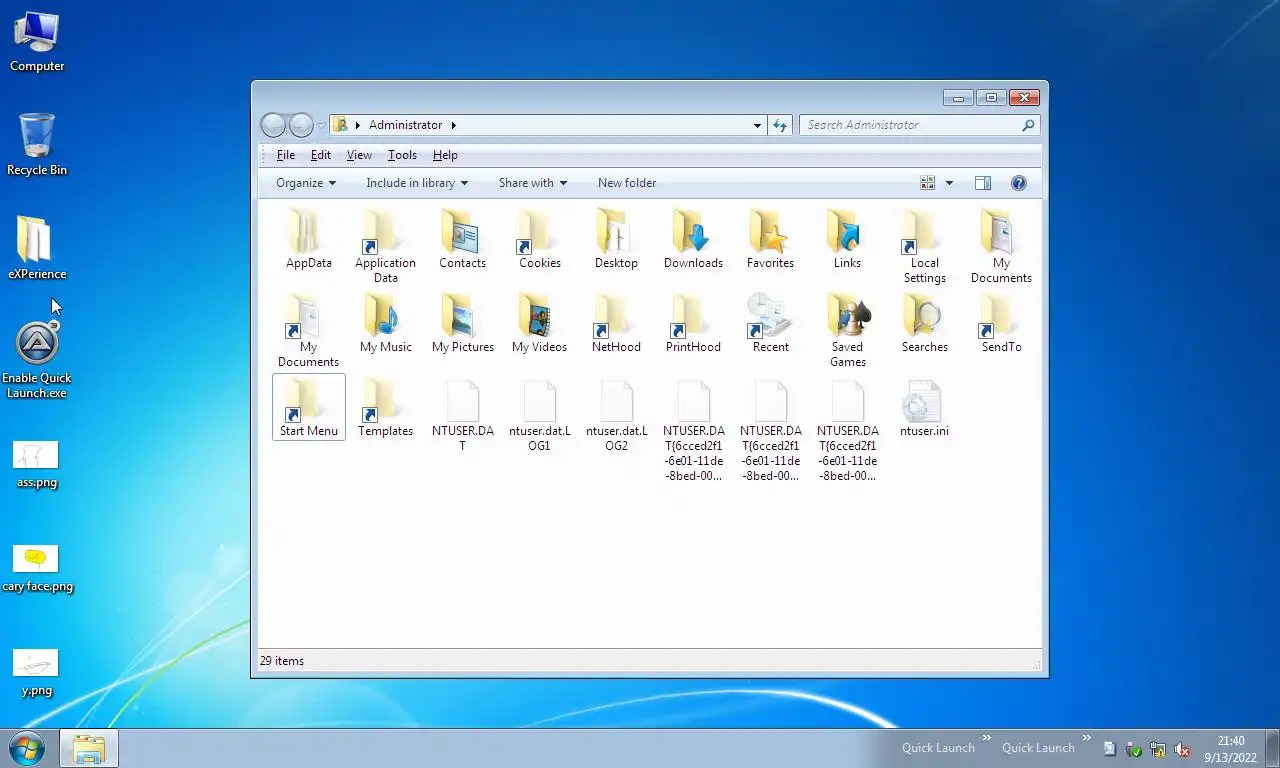Expand the Include in library dropdown
The width and height of the screenshot is (1280, 768).
(x=417, y=183)
